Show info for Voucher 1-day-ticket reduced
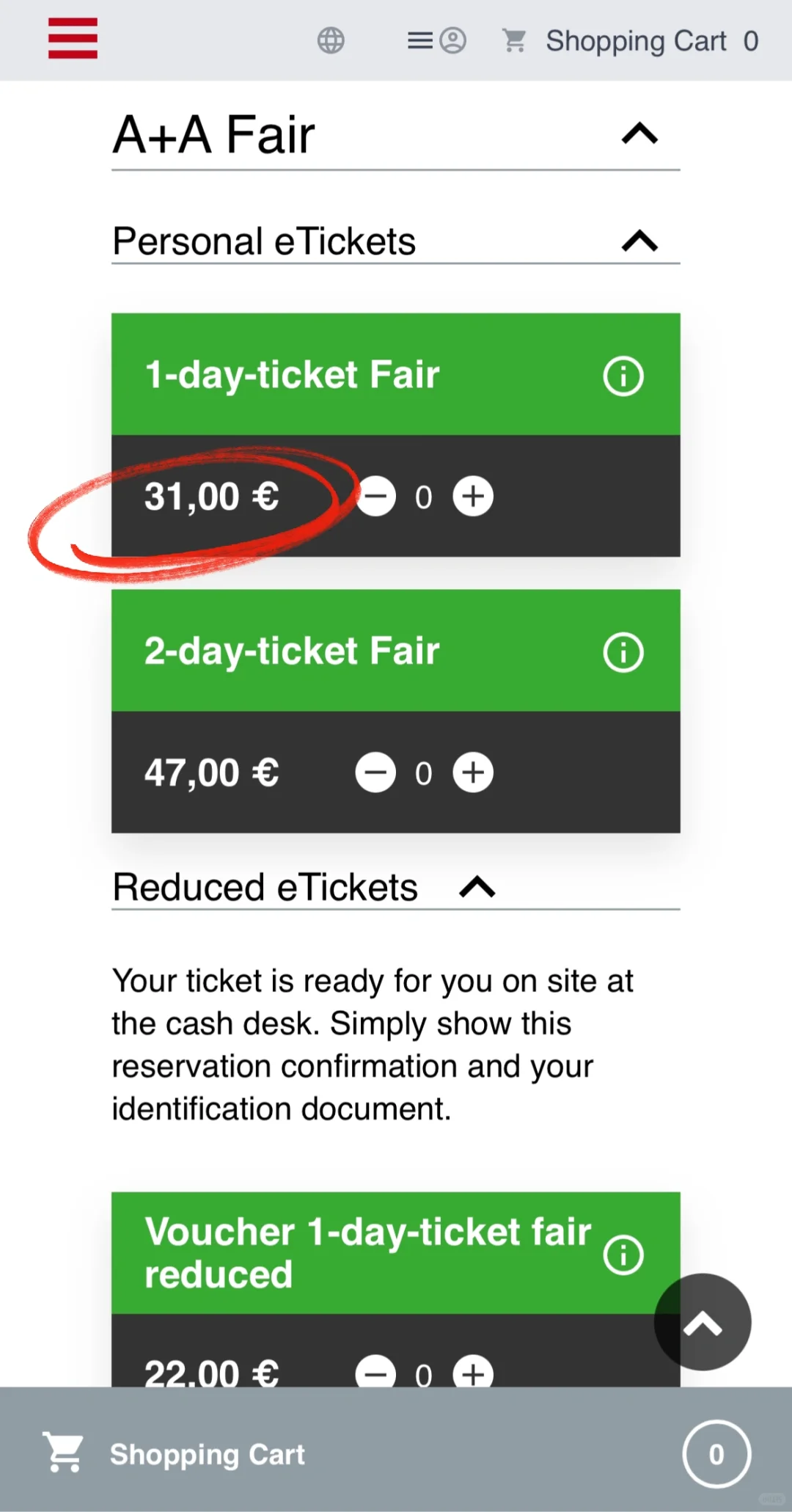 (623, 1254)
